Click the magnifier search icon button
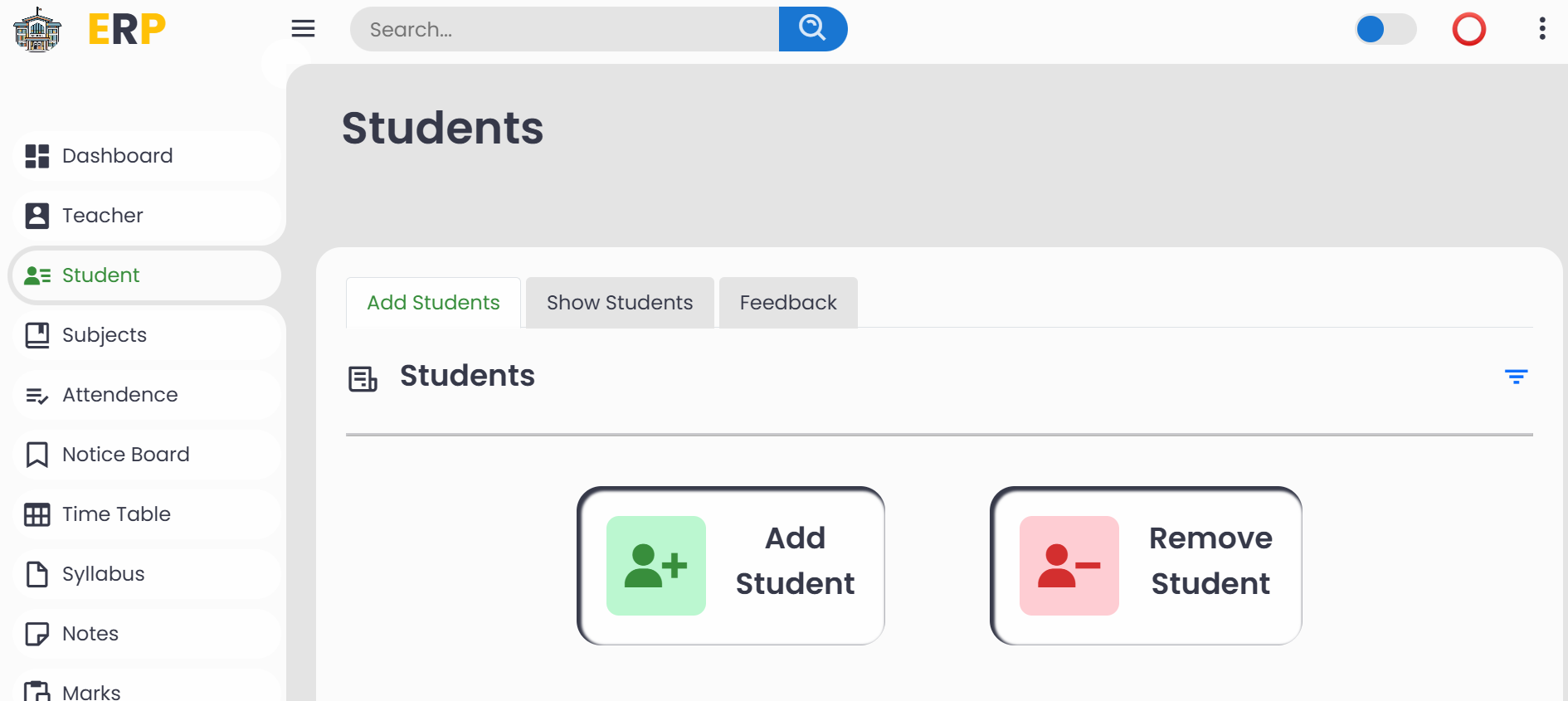Screen dimensions: 1568x701 click(x=812, y=29)
